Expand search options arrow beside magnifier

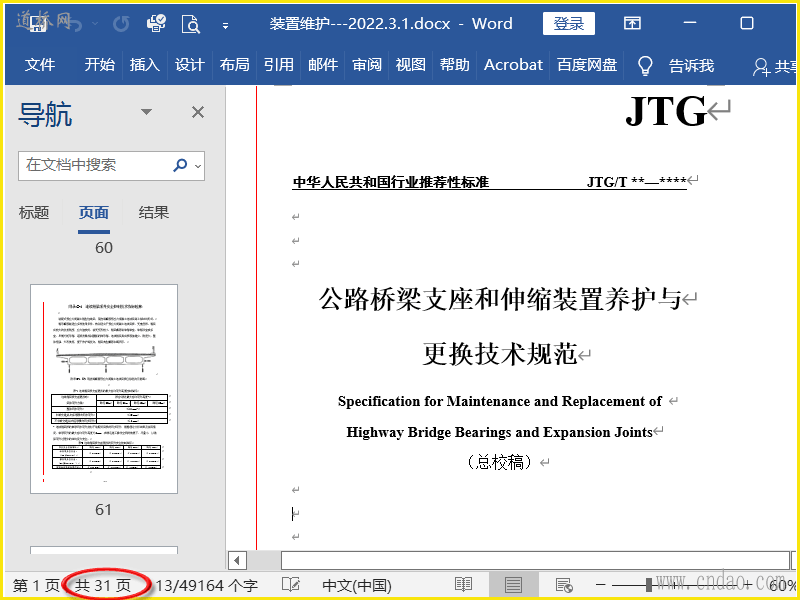(198, 166)
